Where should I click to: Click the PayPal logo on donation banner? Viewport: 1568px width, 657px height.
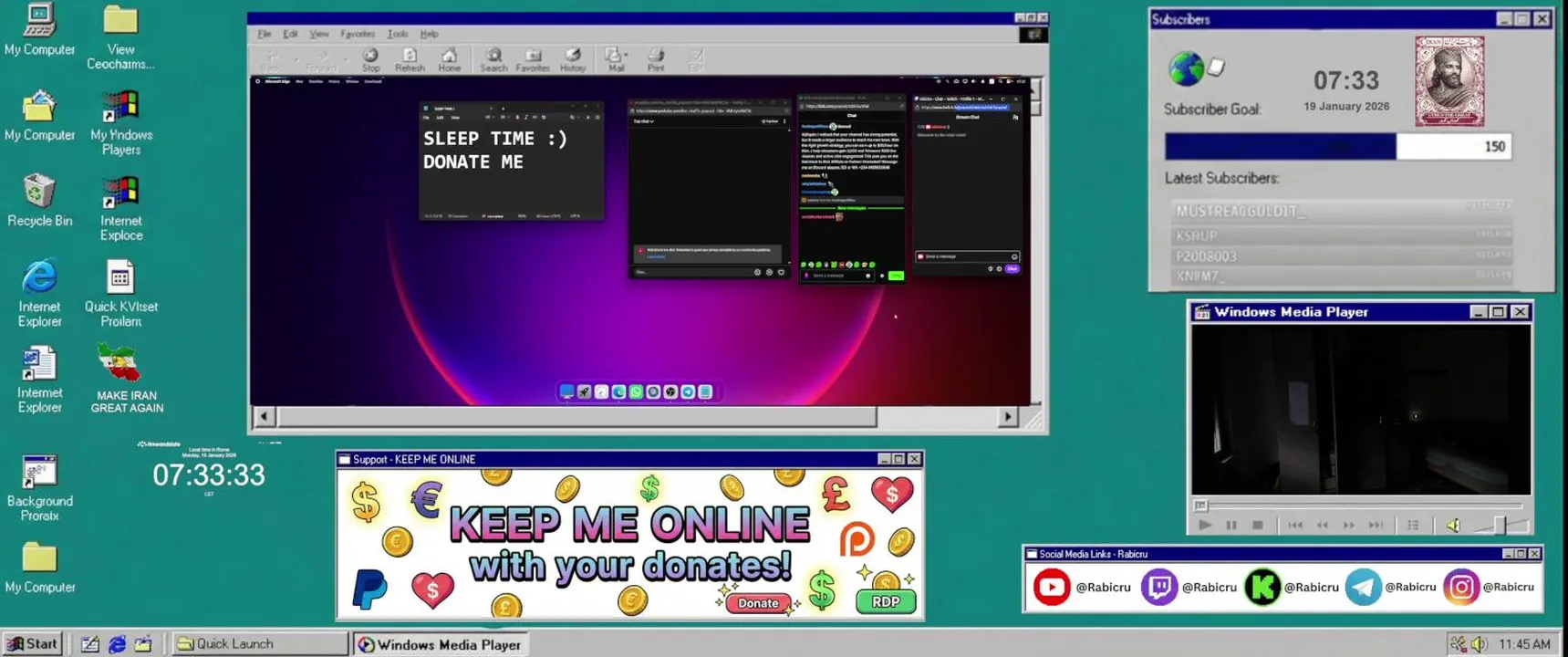(x=369, y=589)
